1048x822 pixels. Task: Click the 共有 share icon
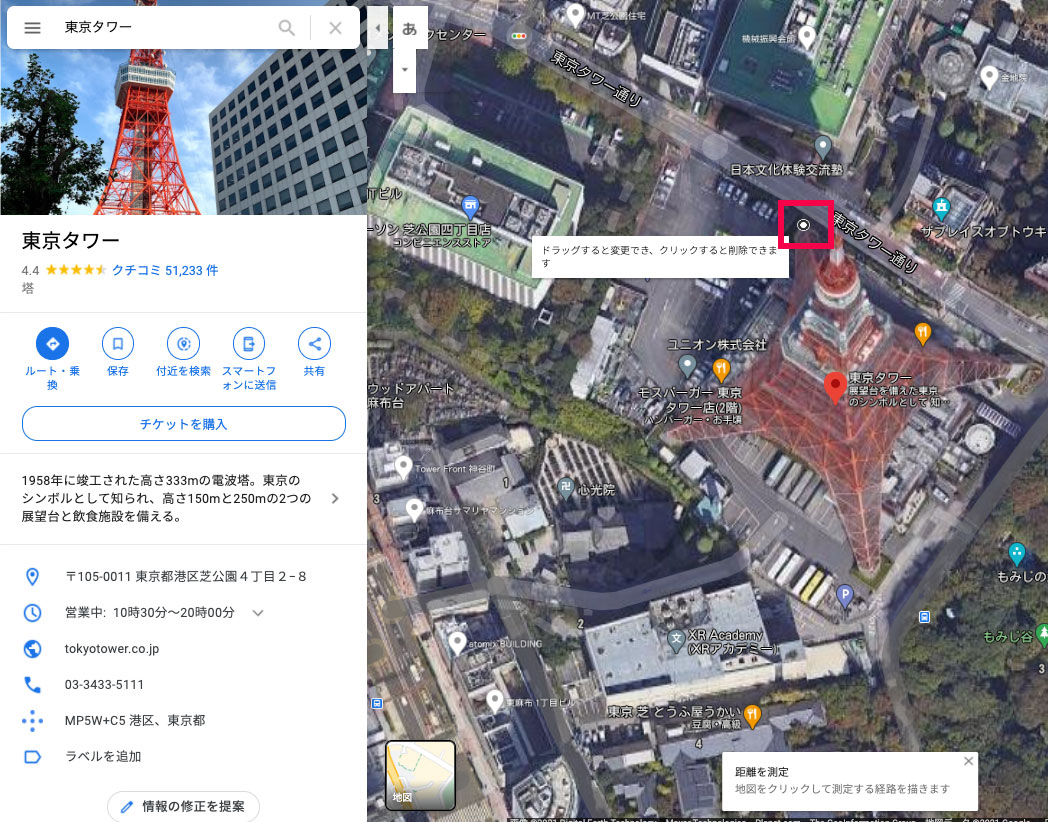click(314, 344)
